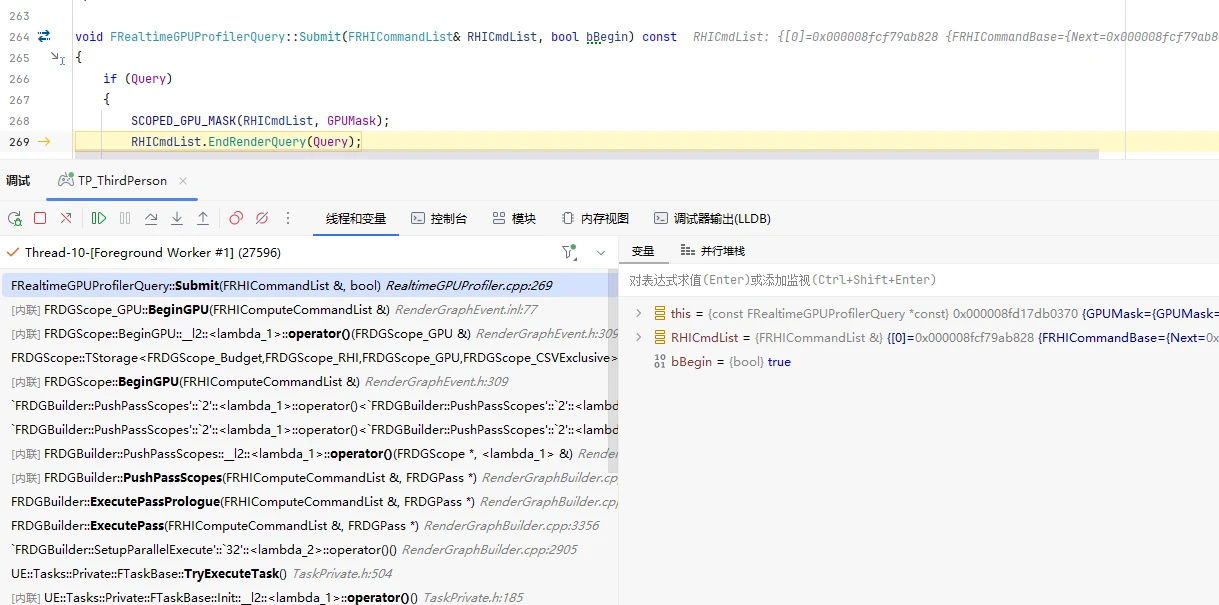The height and width of the screenshot is (605, 1219).
Task: Expand the RHICmdList variable node
Action: coord(639,337)
